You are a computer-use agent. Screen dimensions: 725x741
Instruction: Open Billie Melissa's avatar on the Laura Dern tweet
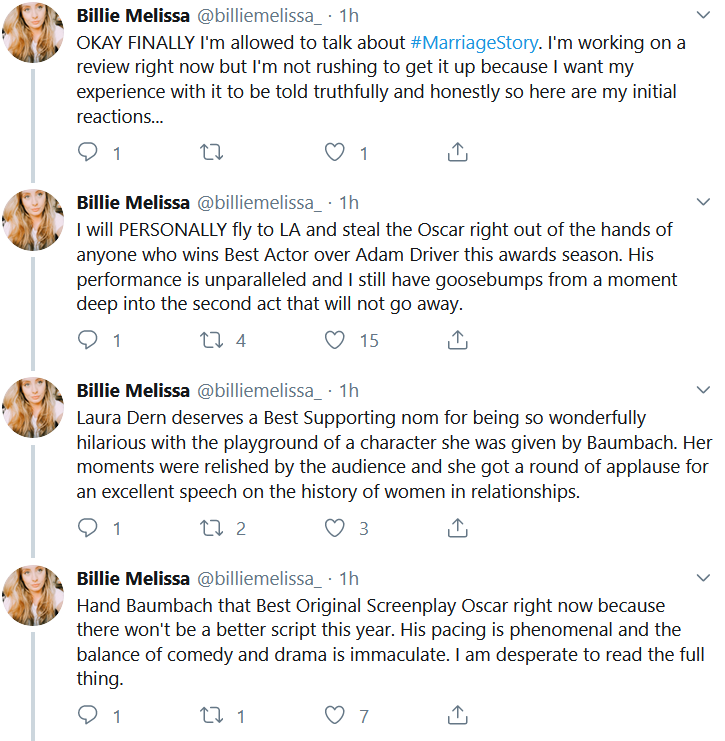pyautogui.click(x=33, y=407)
